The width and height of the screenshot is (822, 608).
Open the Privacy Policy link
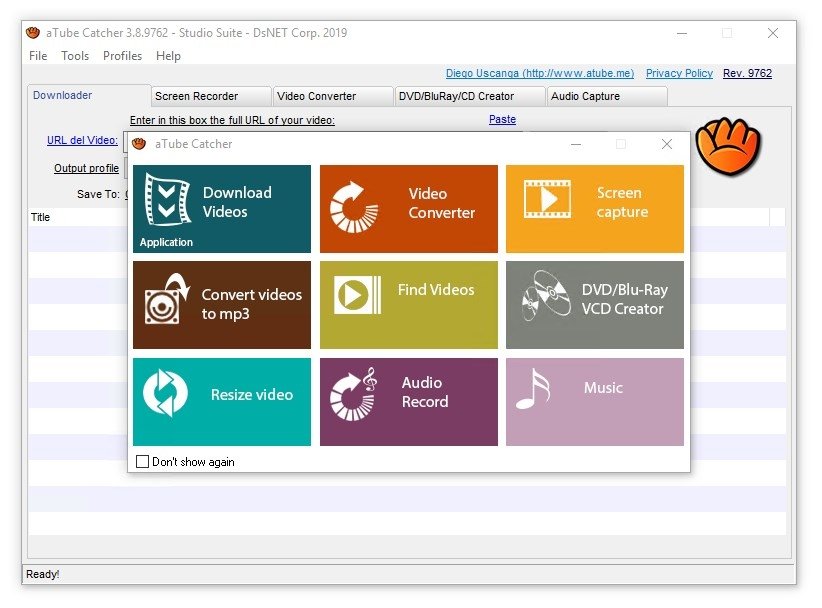[x=679, y=73]
